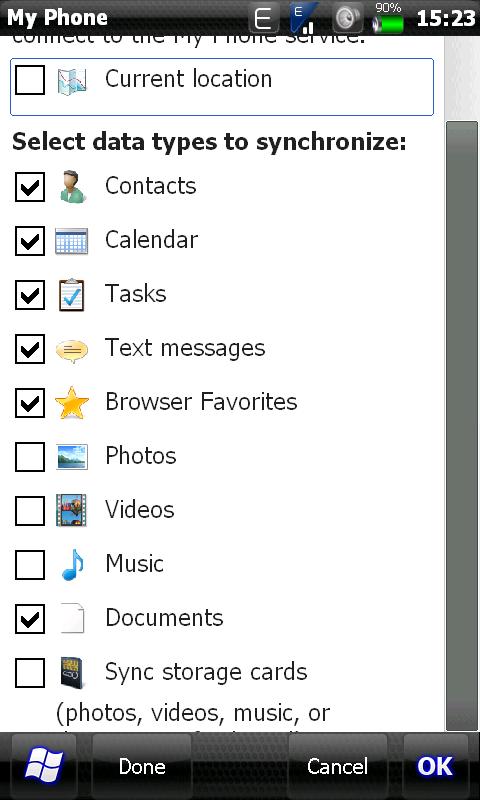Screen dimensions: 480x800
Task: Enable the Current location checkbox
Action: click(x=30, y=80)
